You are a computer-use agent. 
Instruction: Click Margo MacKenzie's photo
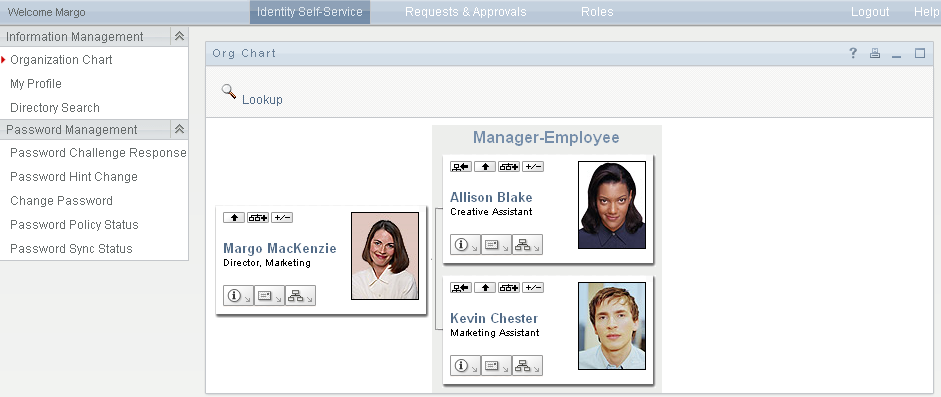[x=385, y=255]
